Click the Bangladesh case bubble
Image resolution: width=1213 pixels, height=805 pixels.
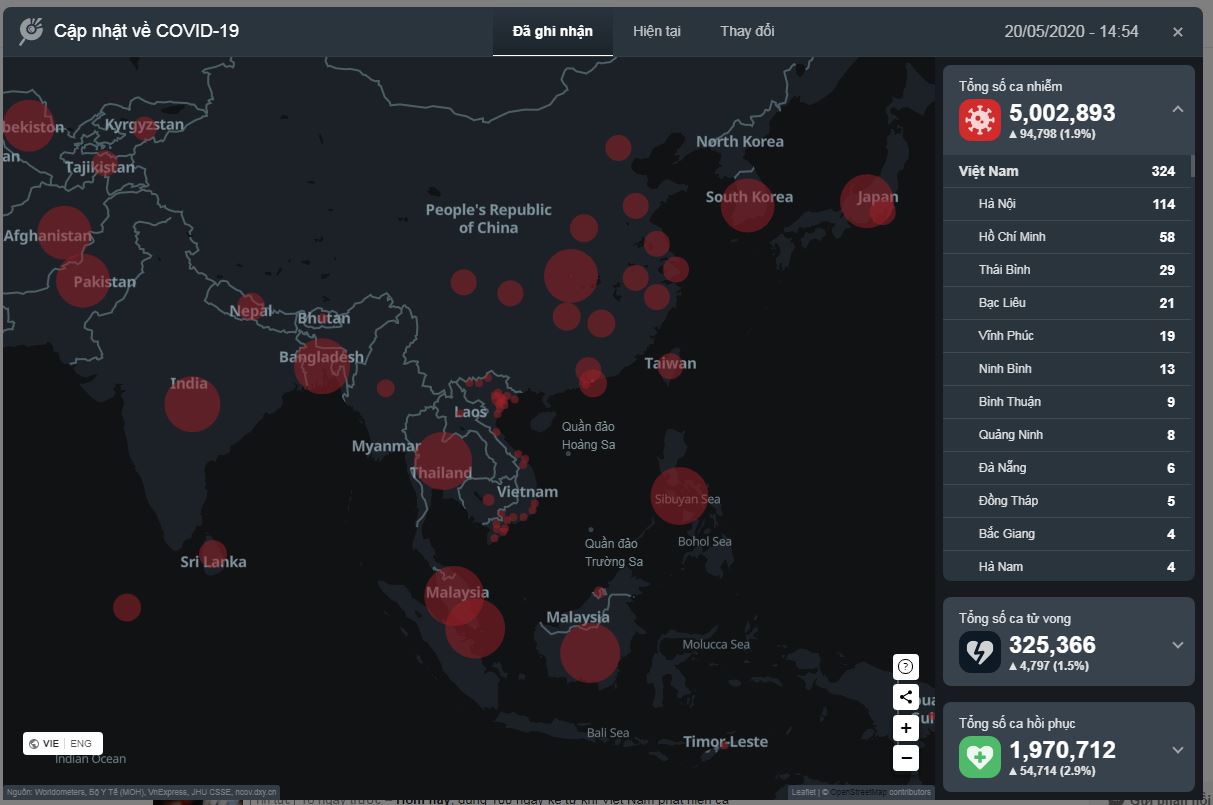click(x=322, y=366)
